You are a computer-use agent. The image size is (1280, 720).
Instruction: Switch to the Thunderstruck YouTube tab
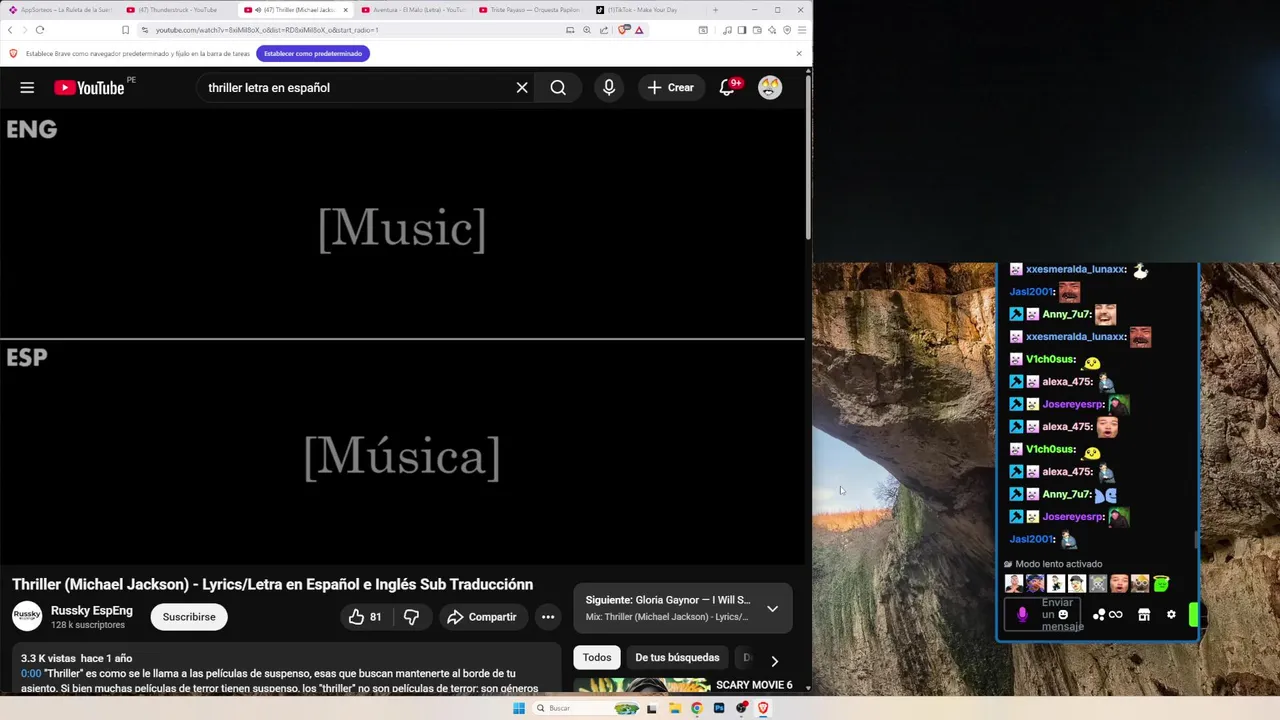[178, 10]
